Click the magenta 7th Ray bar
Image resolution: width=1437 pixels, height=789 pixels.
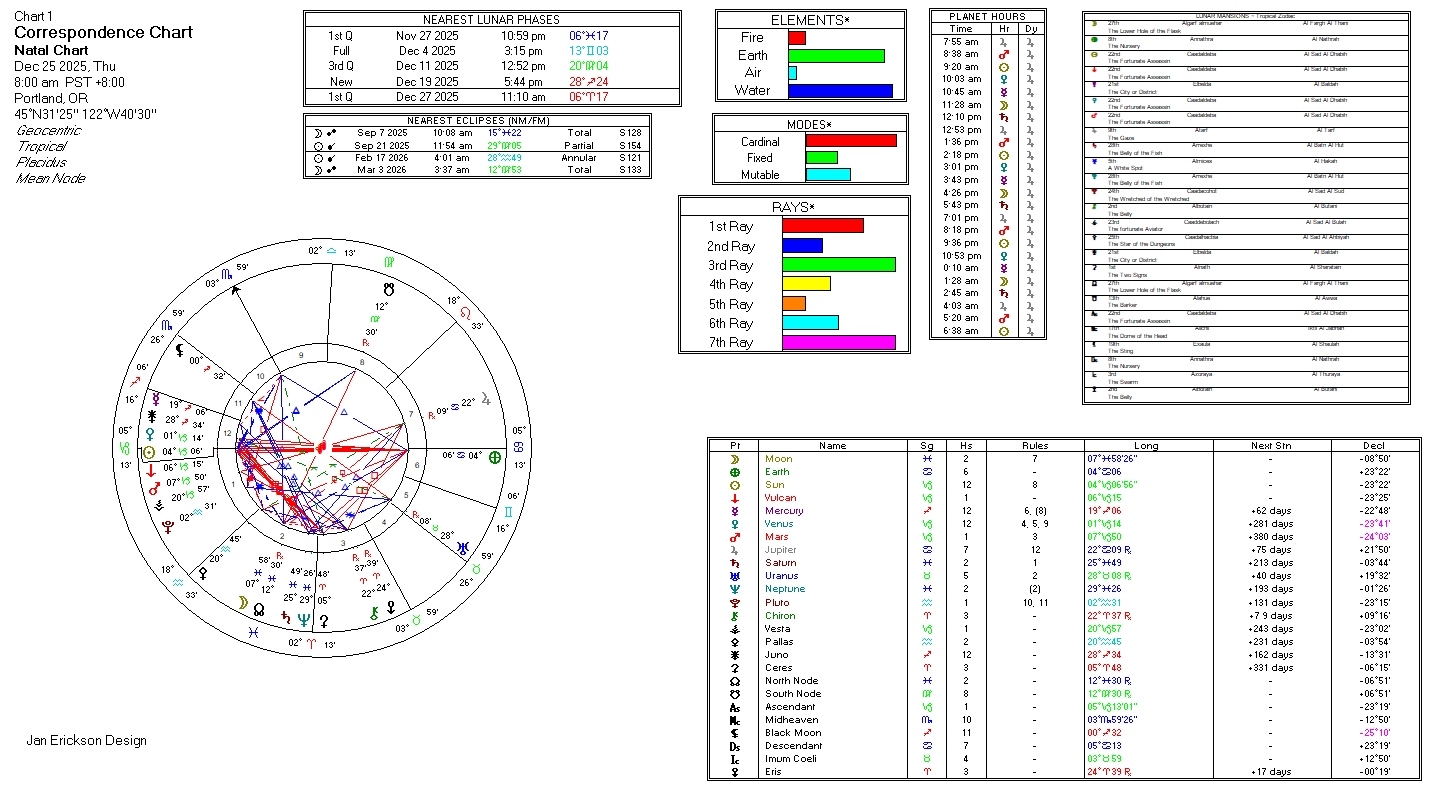coord(838,343)
